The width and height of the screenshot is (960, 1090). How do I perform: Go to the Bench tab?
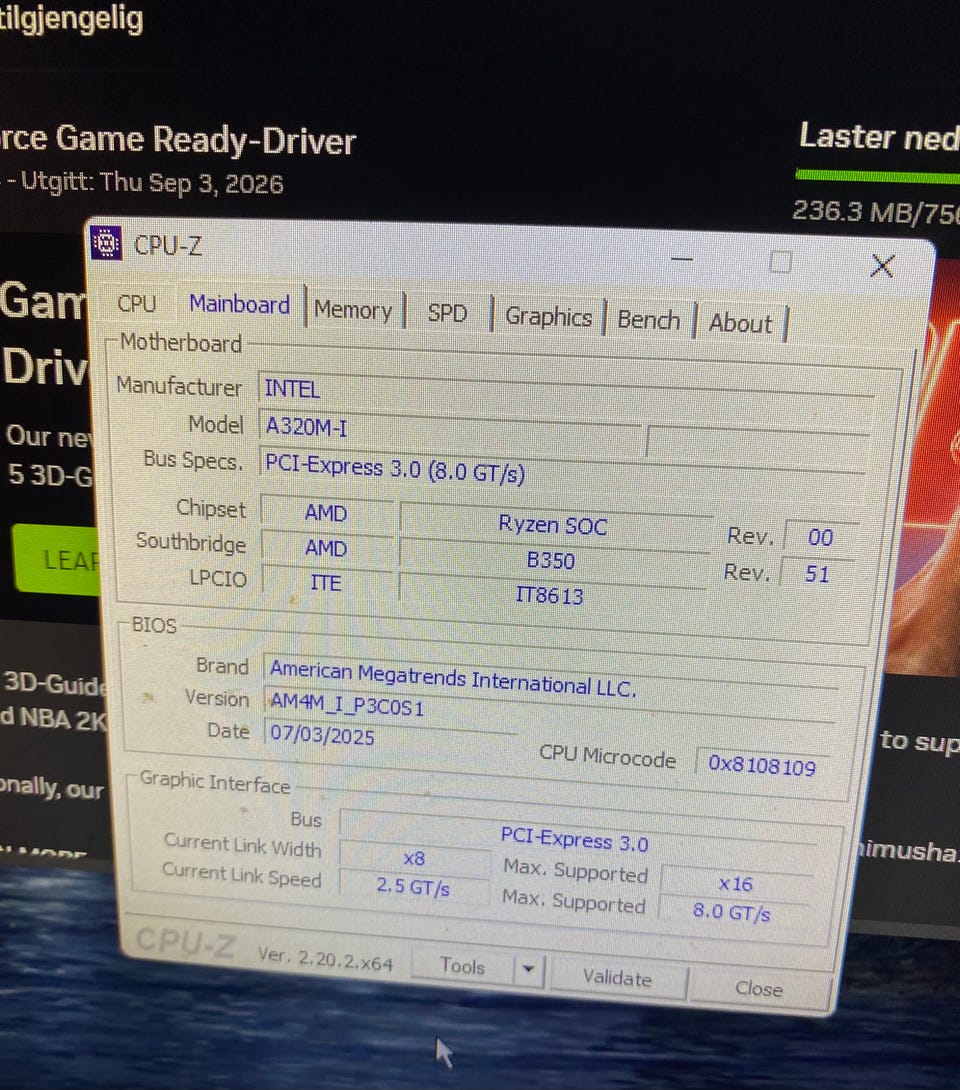pos(649,320)
